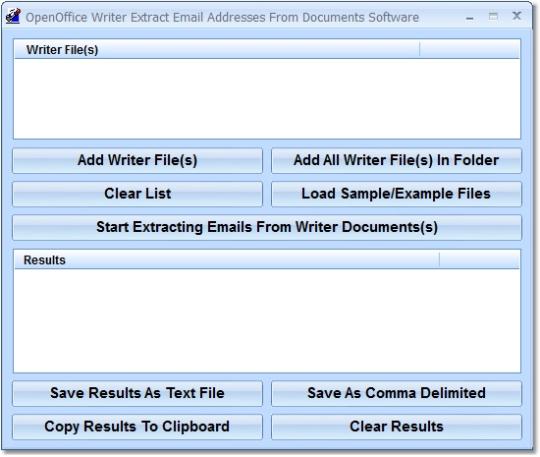Click the application icon in title bar
This screenshot has height=457, width=540.
click(x=13, y=16)
